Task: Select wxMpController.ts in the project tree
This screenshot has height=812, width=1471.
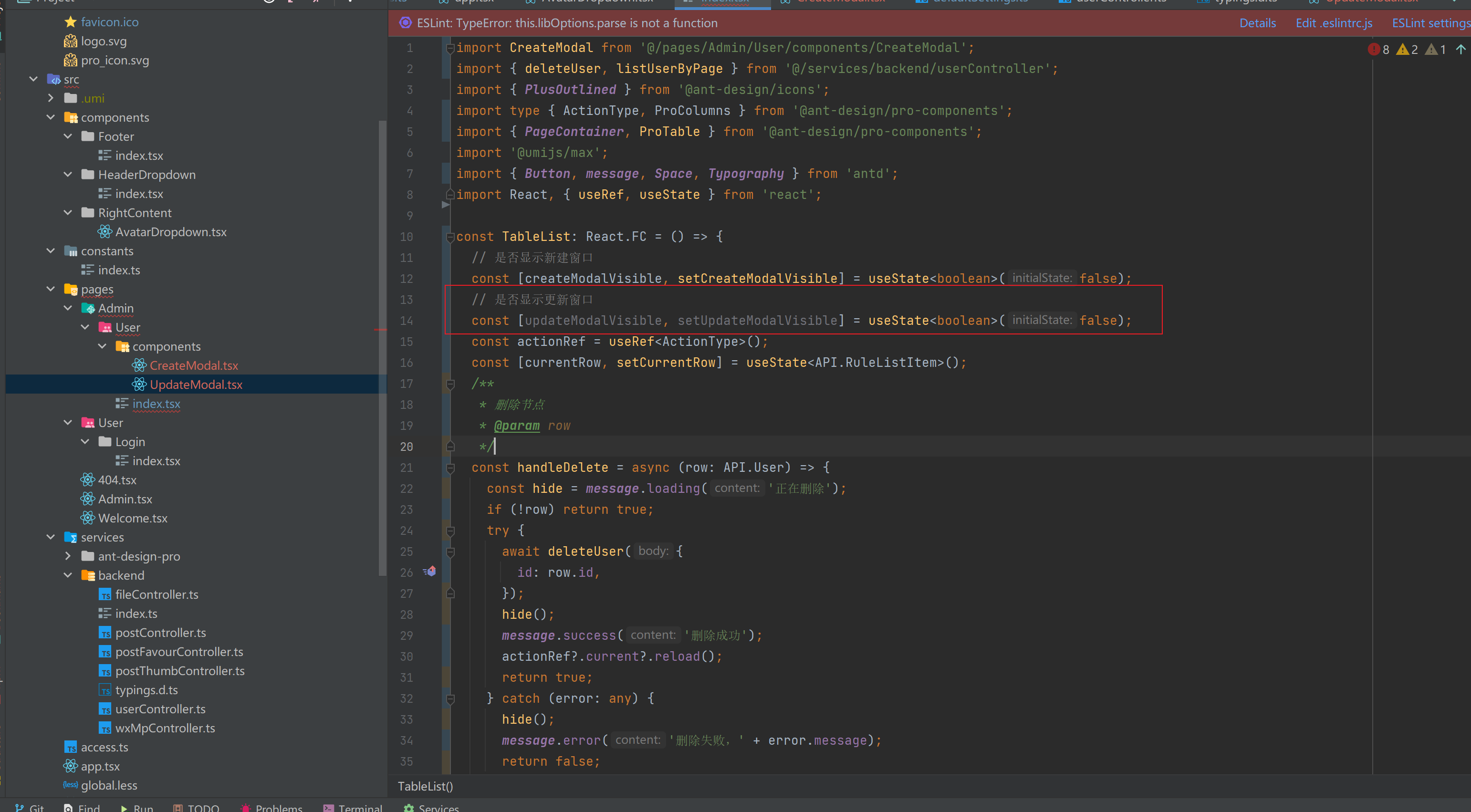Action: [x=165, y=728]
